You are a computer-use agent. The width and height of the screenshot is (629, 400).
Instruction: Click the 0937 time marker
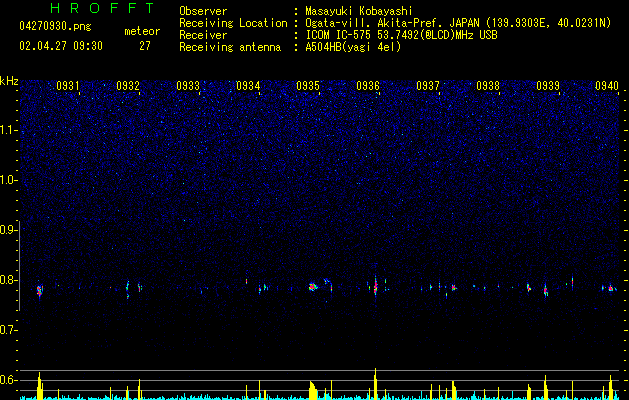click(428, 86)
